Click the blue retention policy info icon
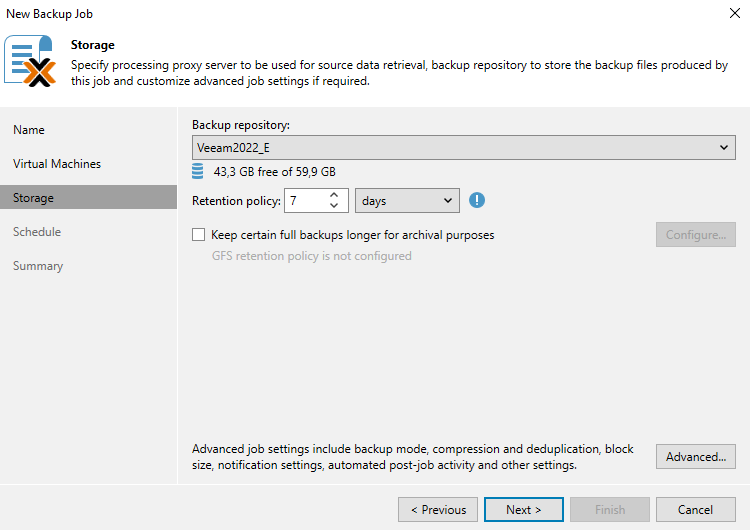Image resolution: width=750 pixels, height=530 pixels. click(x=476, y=200)
